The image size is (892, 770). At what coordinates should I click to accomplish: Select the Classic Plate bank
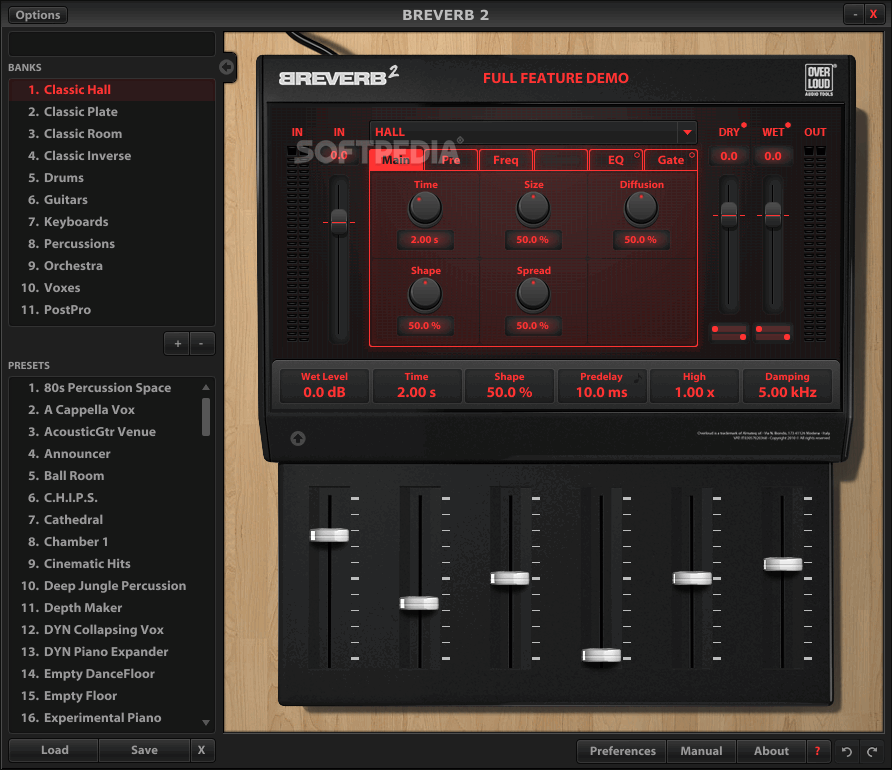tap(112, 111)
